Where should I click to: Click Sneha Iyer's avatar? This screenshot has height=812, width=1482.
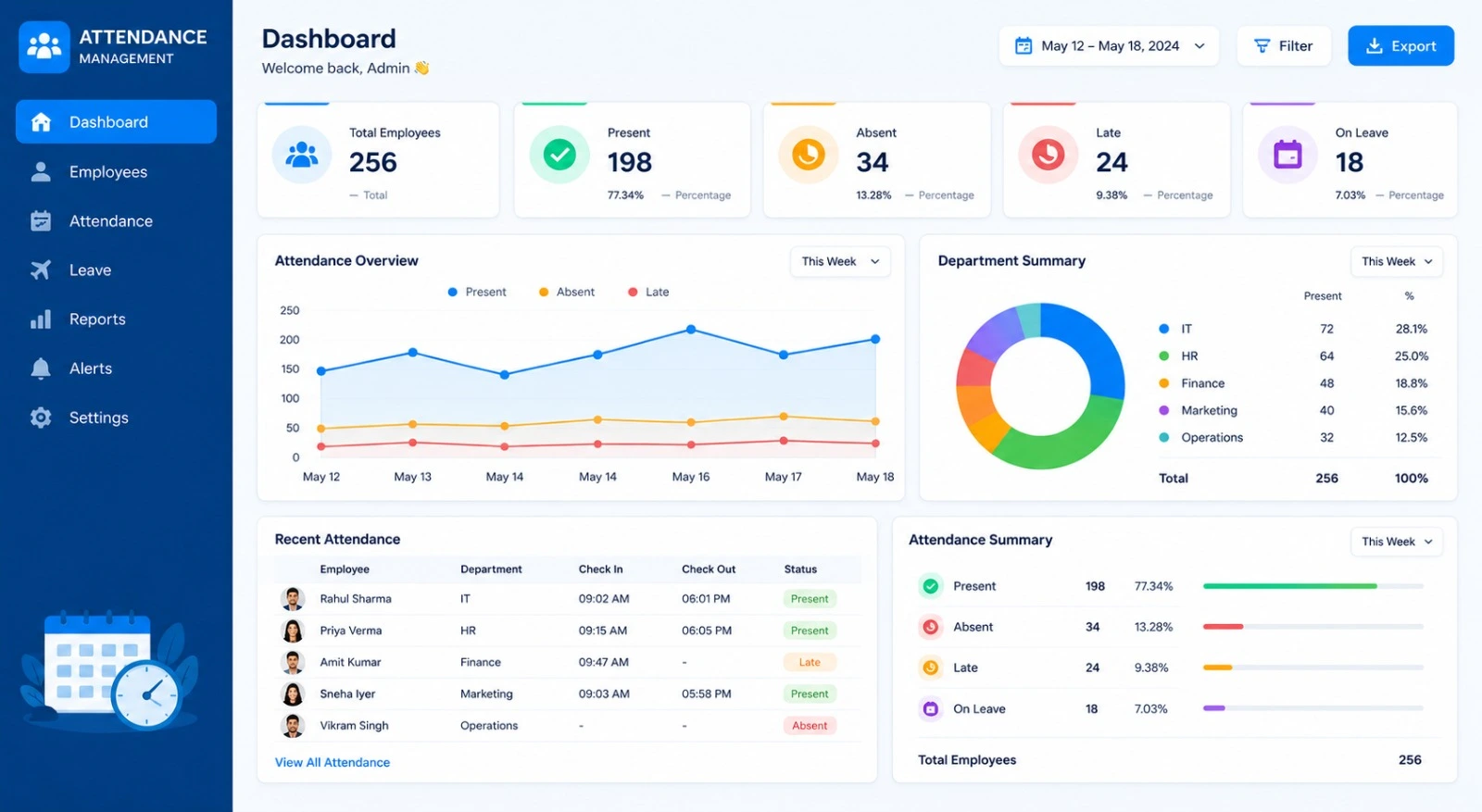click(x=293, y=693)
